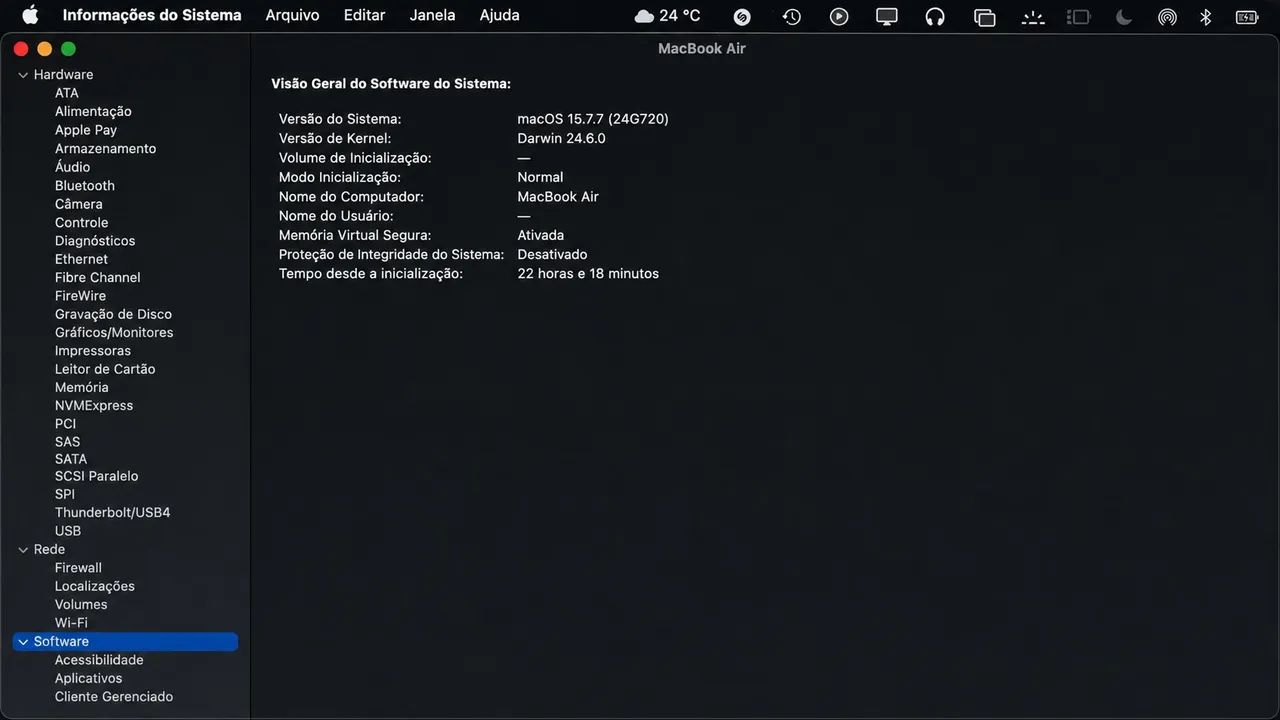Open the Arquivo menu
The height and width of the screenshot is (720, 1280).
(x=292, y=15)
